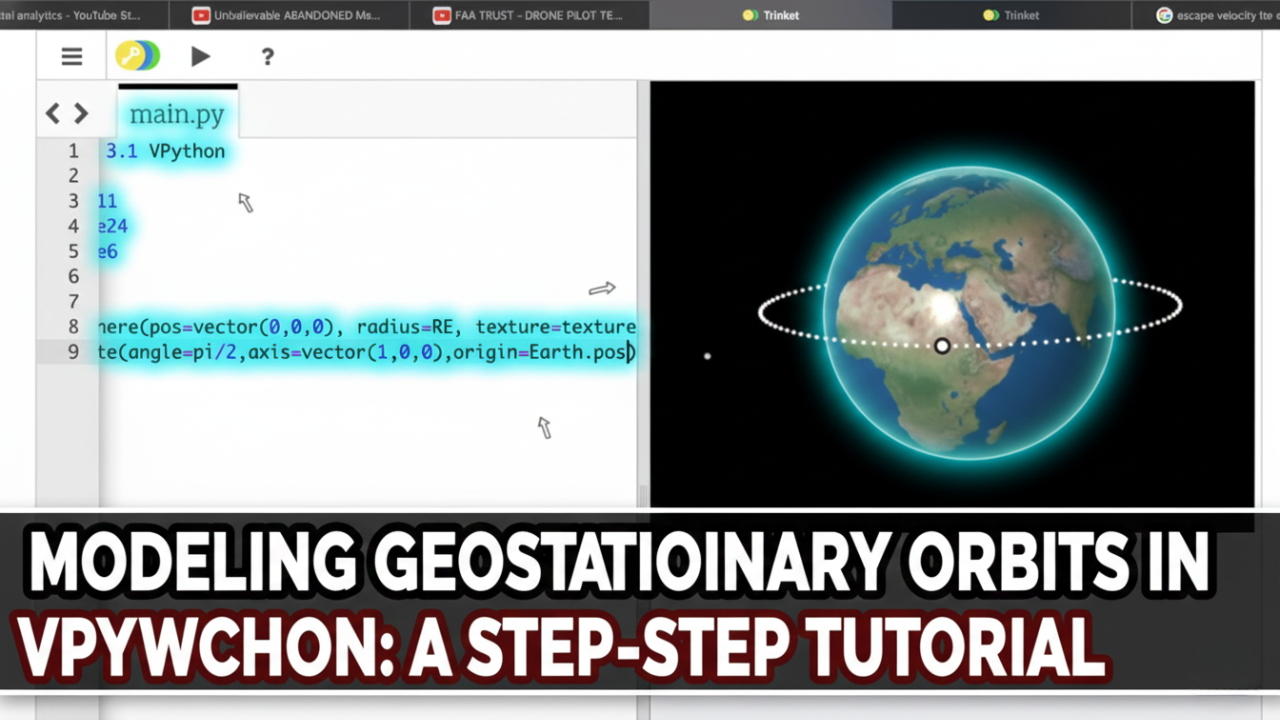The height and width of the screenshot is (720, 1280).
Task: Click the favicon on the escape velocity tab
Action: click(1163, 15)
